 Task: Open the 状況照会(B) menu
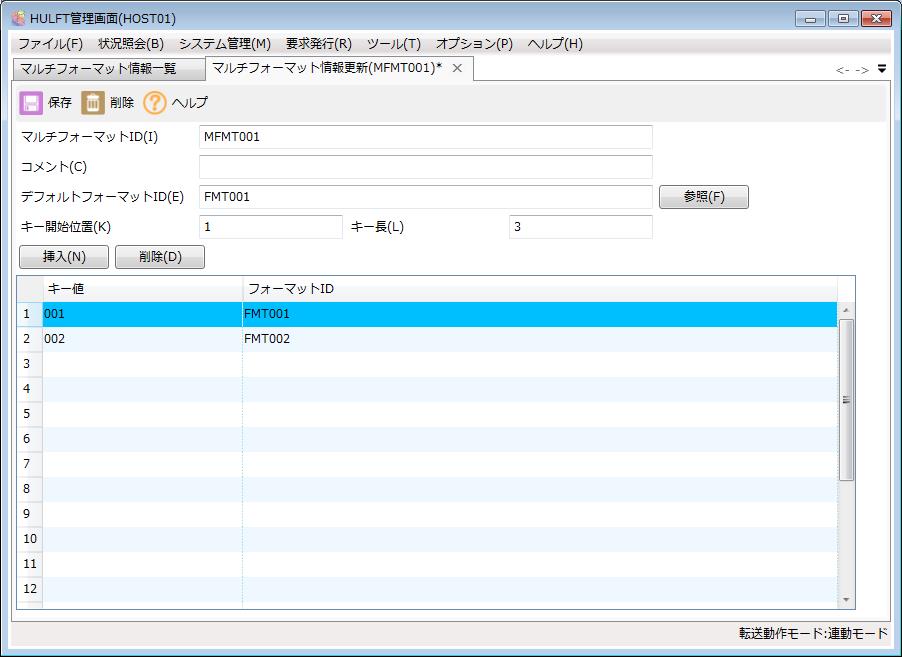(x=131, y=44)
